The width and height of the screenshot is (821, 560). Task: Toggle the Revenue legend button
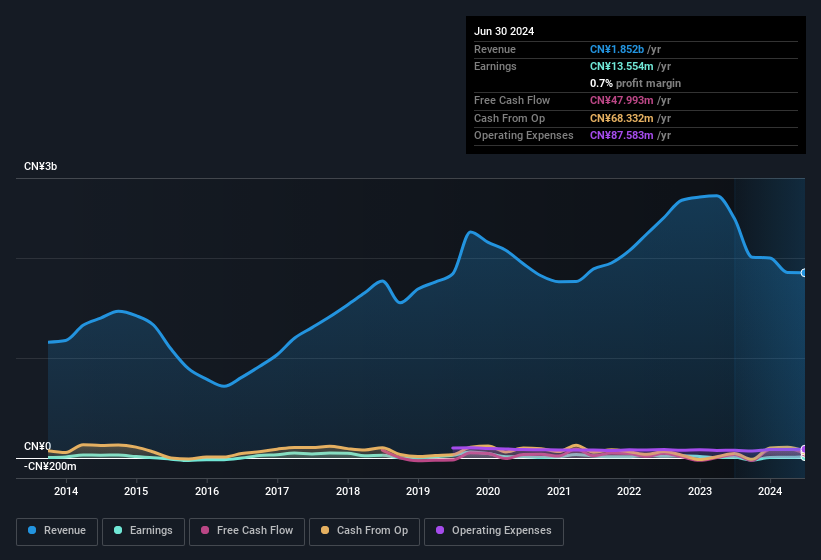(x=57, y=531)
